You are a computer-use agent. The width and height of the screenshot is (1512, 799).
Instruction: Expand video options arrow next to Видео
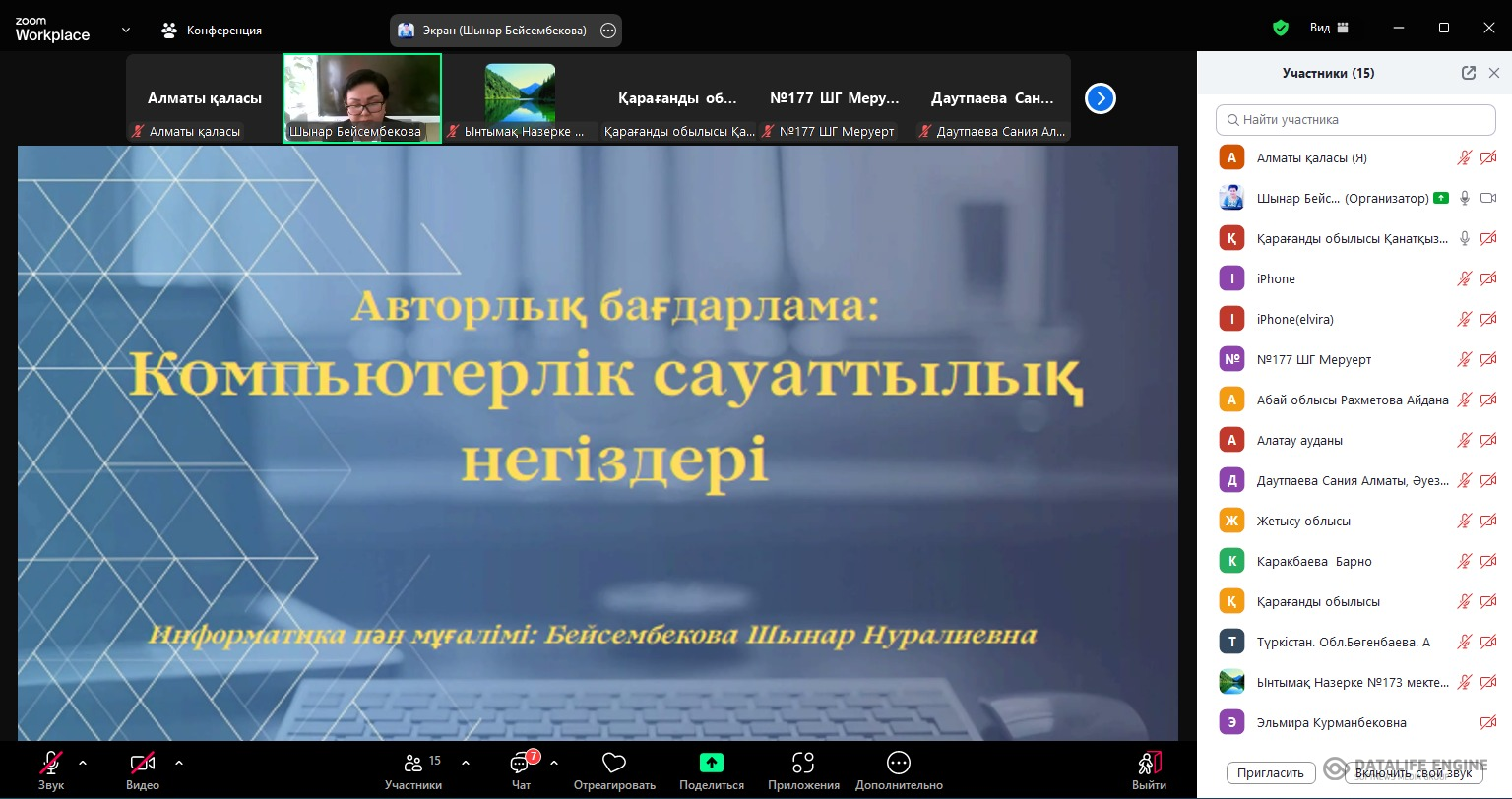tap(179, 763)
